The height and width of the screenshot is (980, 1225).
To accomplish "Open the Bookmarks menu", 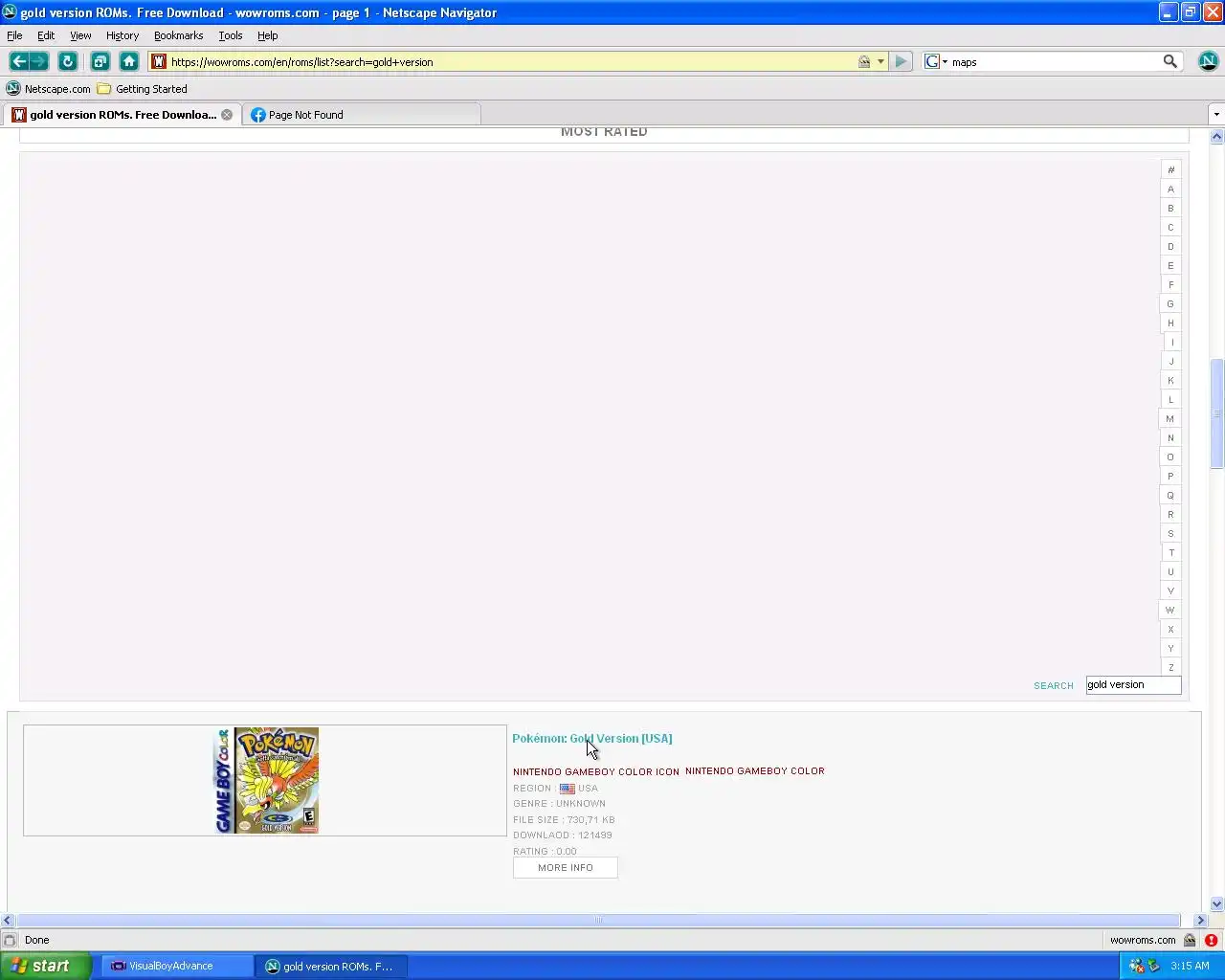I will (x=178, y=35).
